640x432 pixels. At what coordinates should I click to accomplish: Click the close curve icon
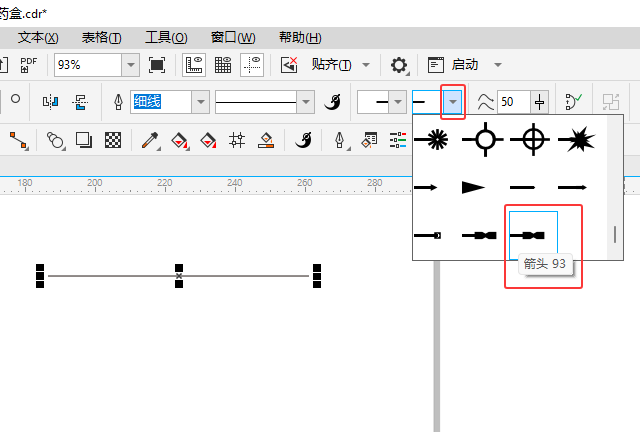pos(573,102)
